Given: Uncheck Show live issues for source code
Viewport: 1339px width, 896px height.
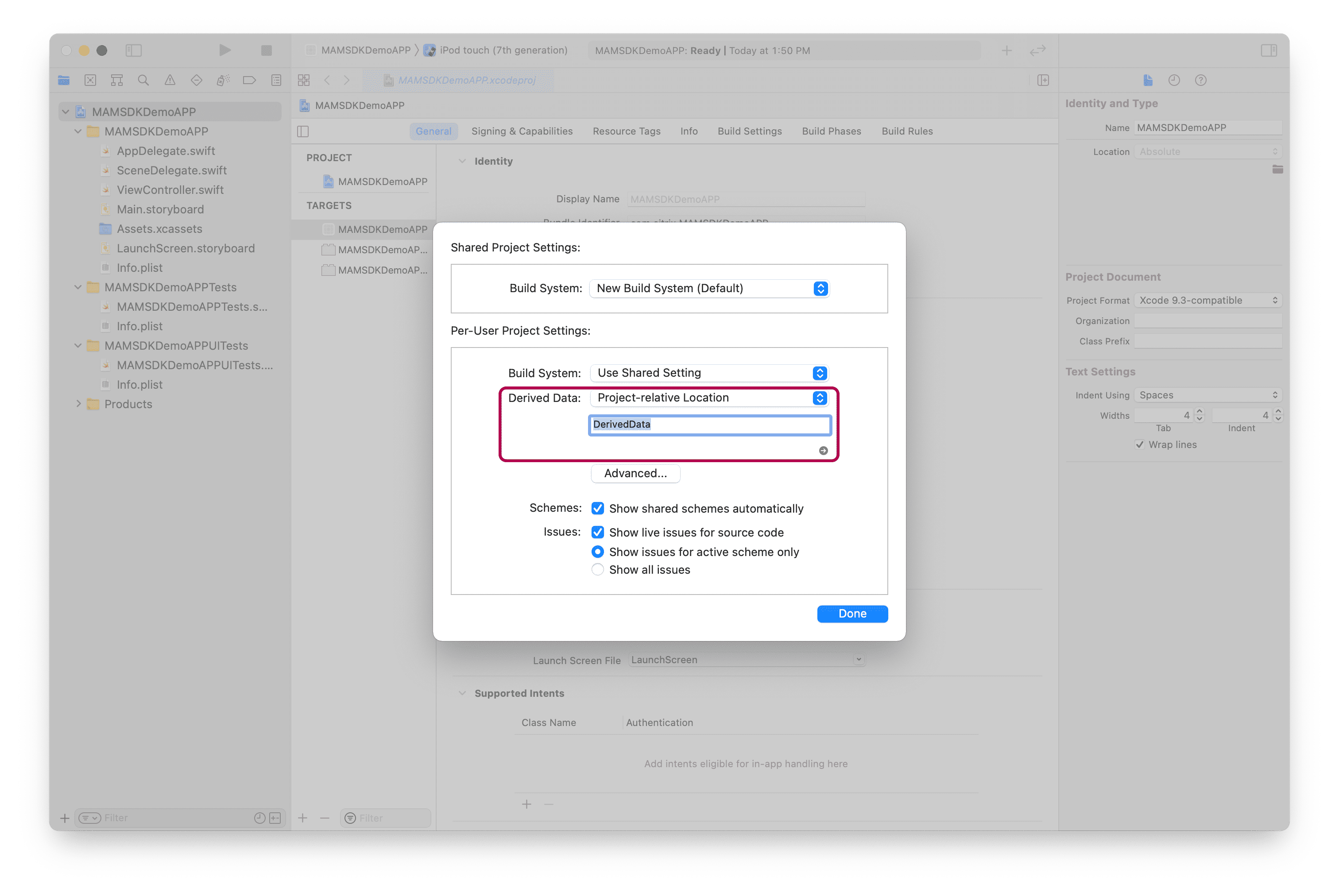Looking at the screenshot, I should 597,532.
